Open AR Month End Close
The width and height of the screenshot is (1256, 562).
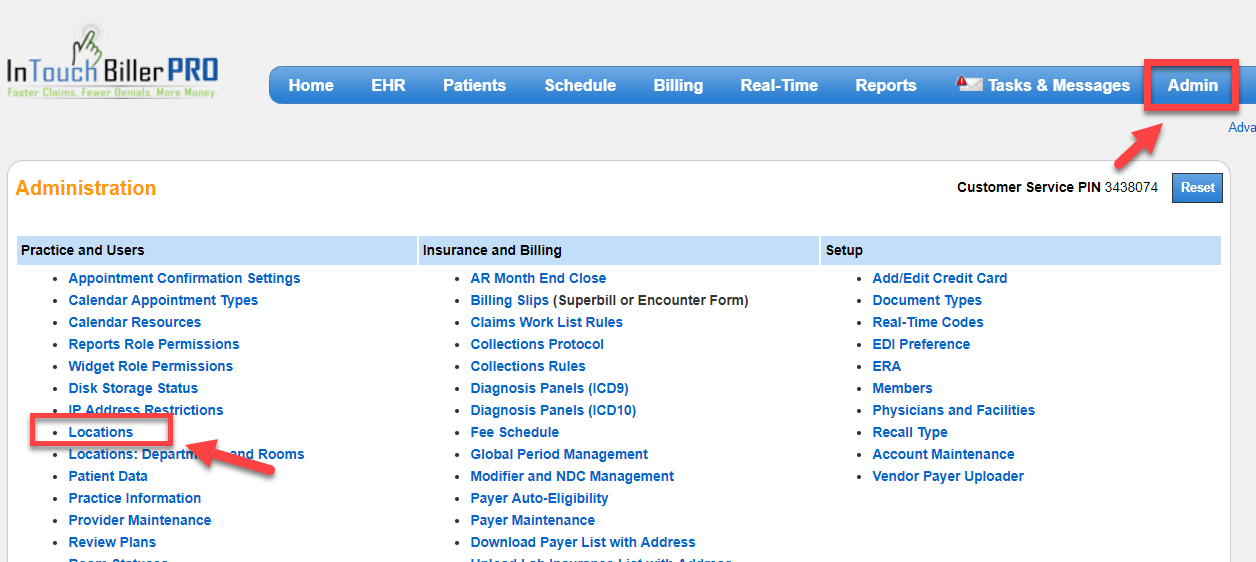pos(538,278)
